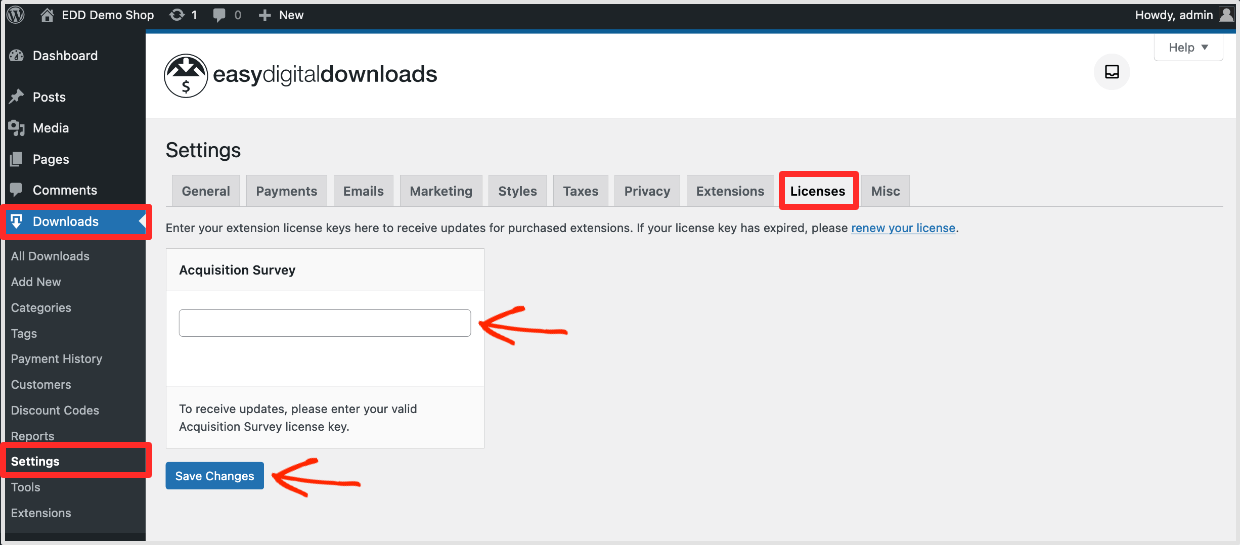Open the Howdy, admin account menu
The image size is (1240, 545).
[1184, 15]
